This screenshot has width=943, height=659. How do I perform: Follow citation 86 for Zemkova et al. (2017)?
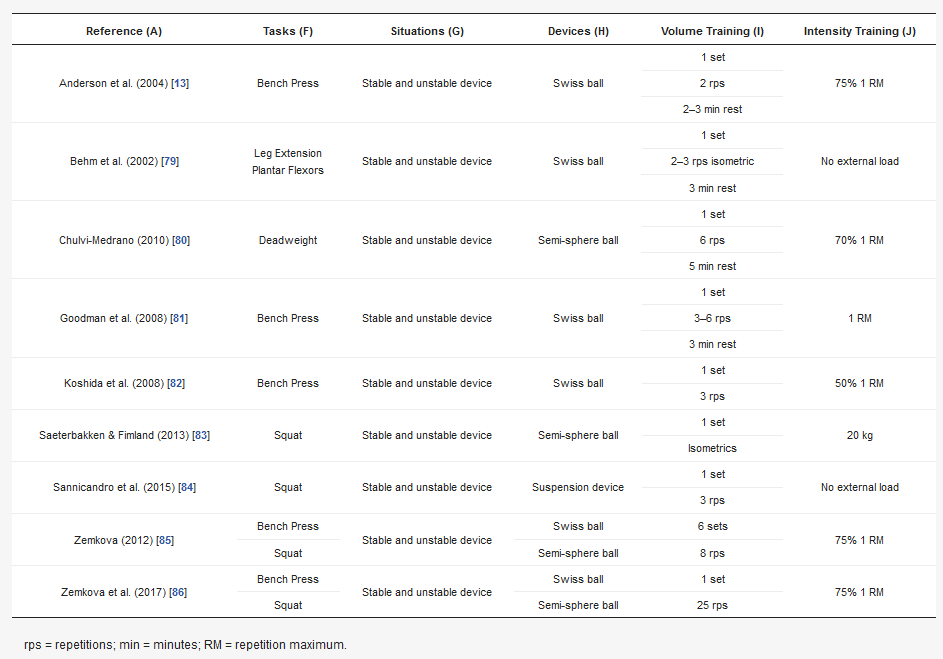pos(178,593)
